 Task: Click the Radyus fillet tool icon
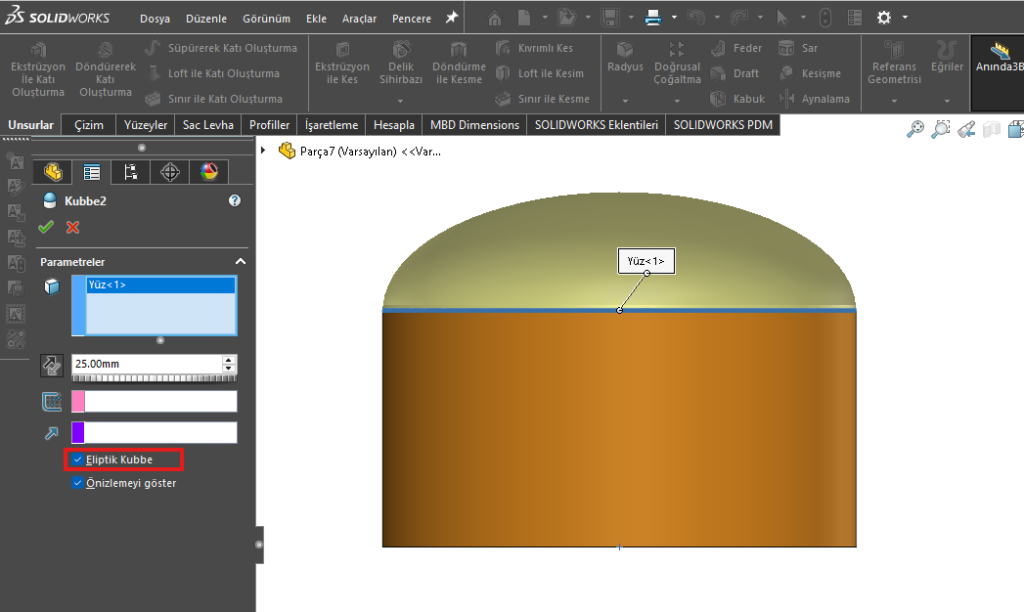click(625, 49)
